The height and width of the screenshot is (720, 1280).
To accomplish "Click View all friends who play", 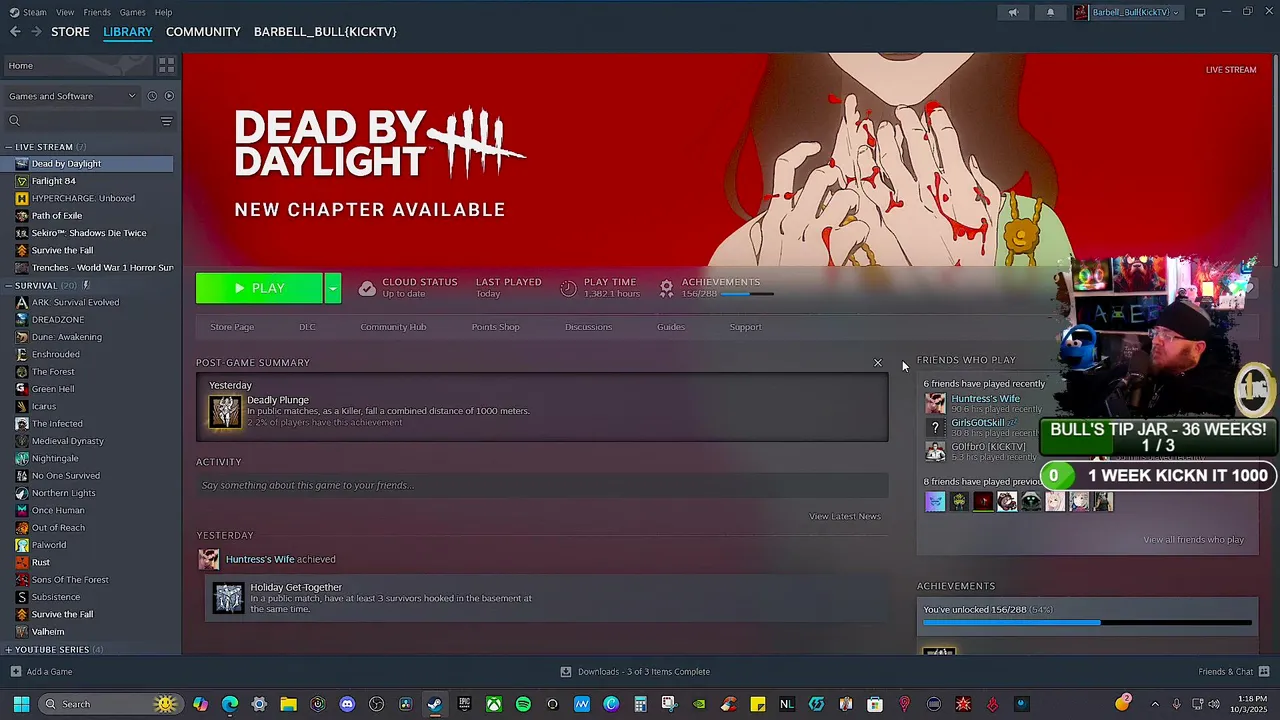I will pyautogui.click(x=1193, y=540).
